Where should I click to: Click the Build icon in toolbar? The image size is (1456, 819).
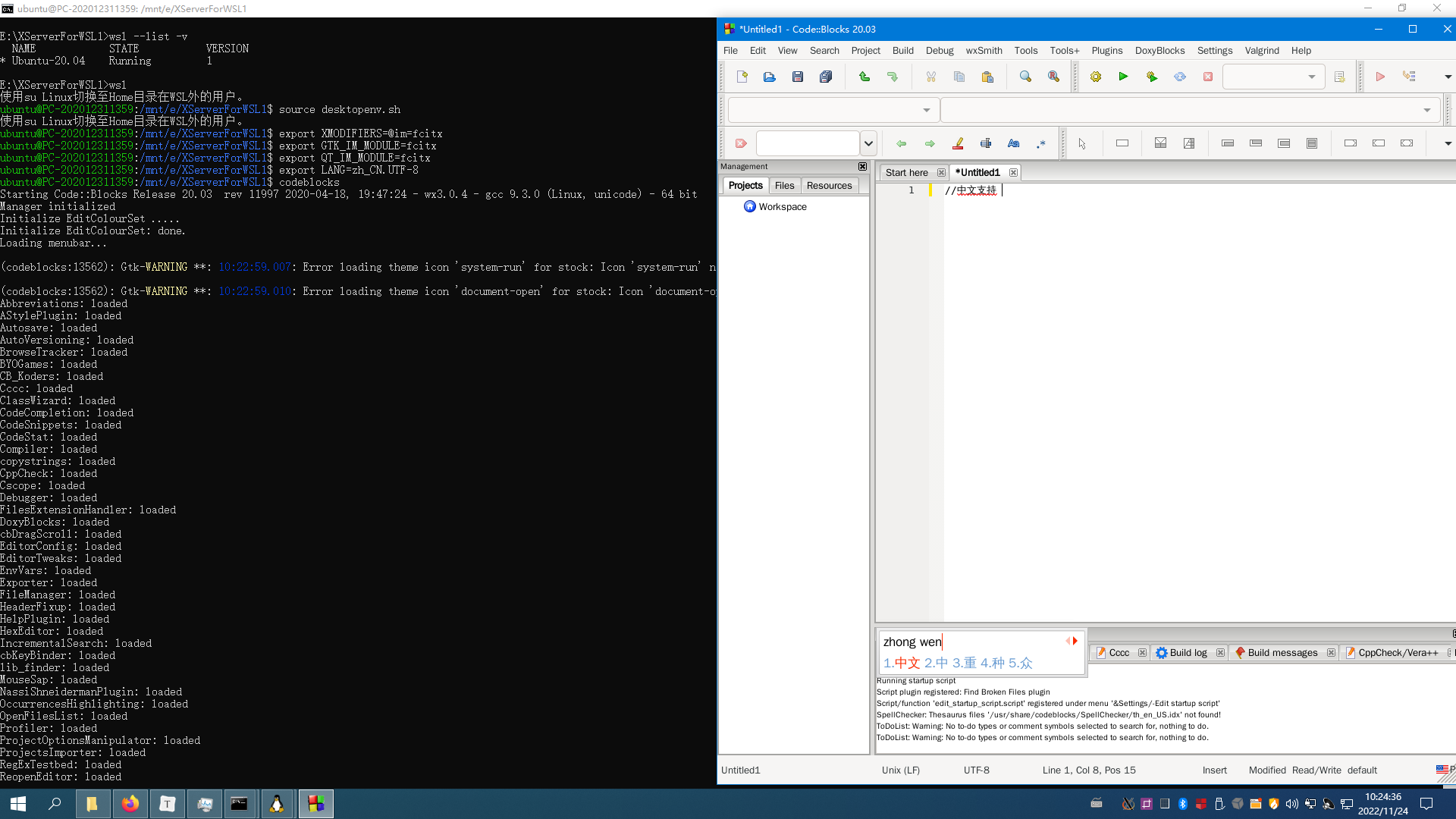(1095, 76)
